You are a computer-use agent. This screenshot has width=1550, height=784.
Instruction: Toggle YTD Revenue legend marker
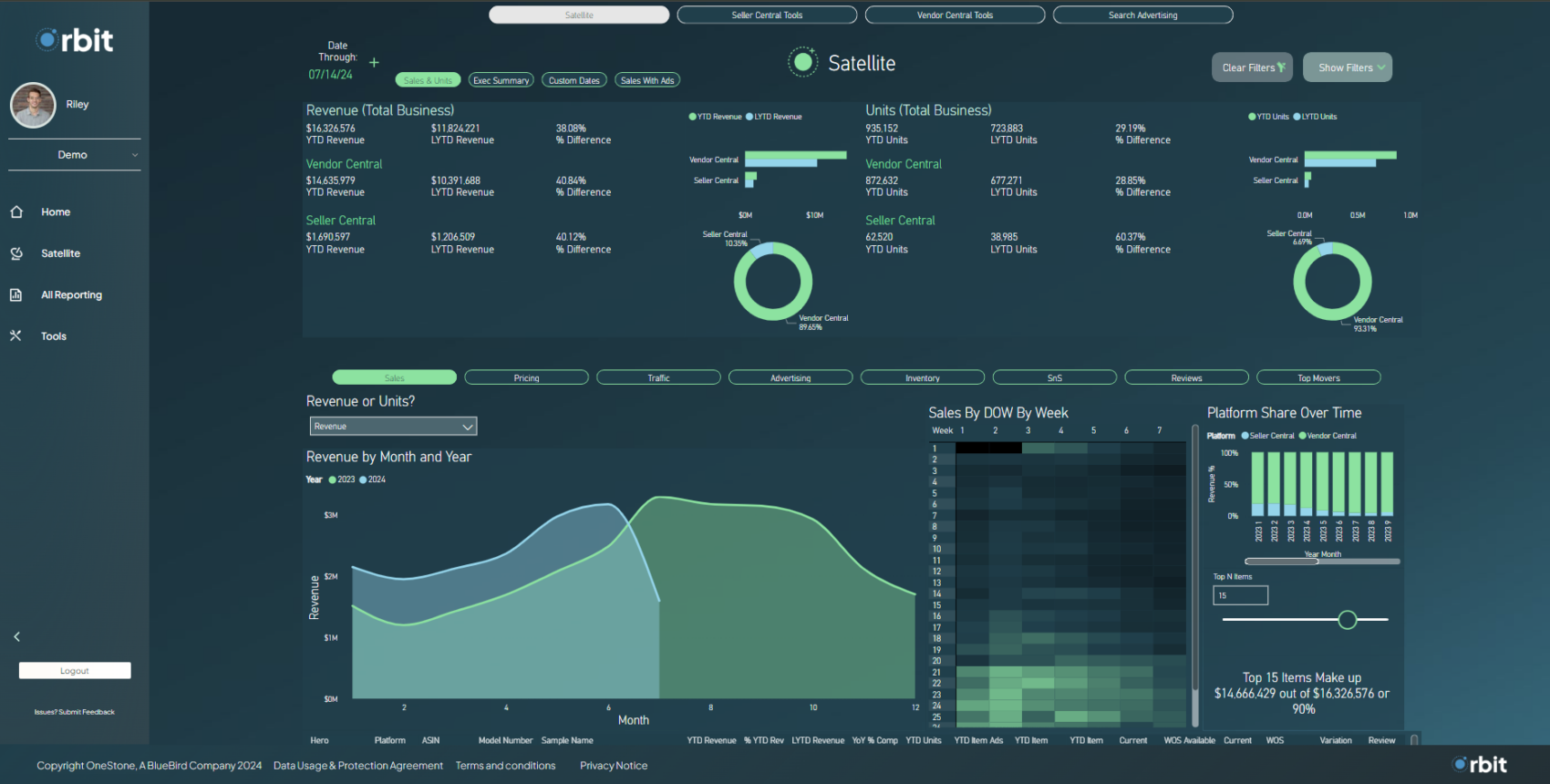(x=715, y=117)
